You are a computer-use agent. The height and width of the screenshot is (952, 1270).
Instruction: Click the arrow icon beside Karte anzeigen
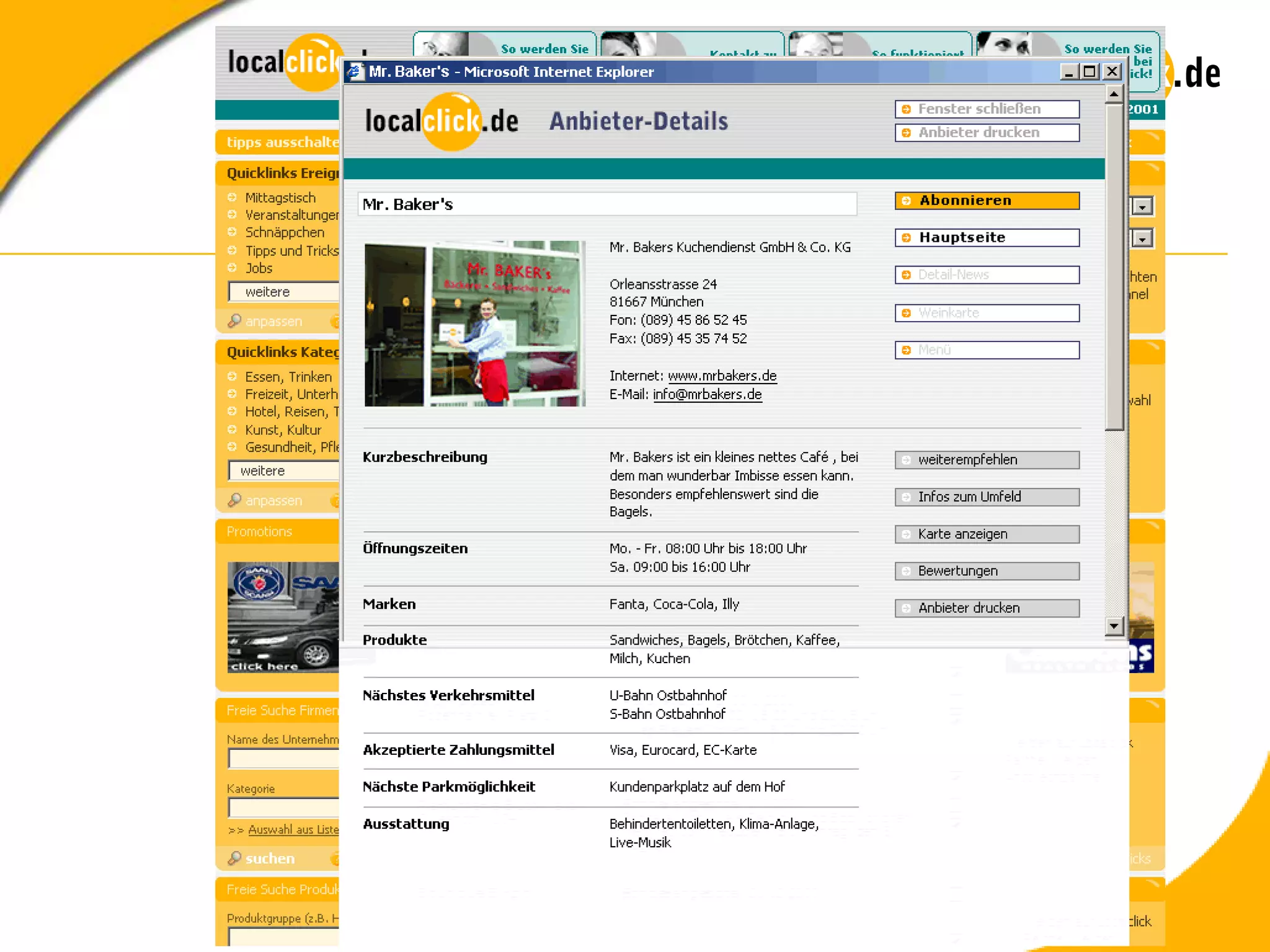click(906, 534)
